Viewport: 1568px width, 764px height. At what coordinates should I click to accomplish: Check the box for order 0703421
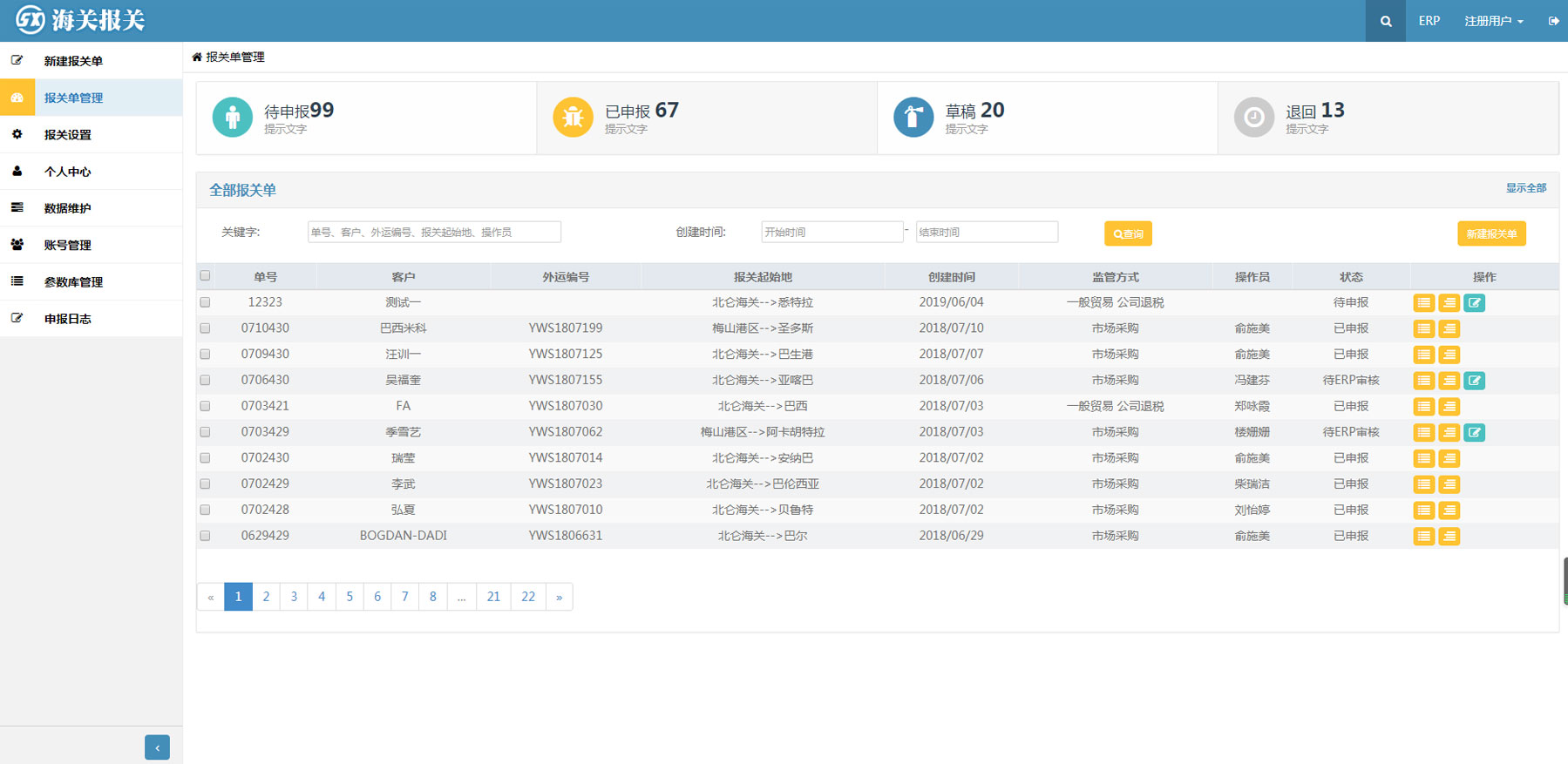pos(205,406)
